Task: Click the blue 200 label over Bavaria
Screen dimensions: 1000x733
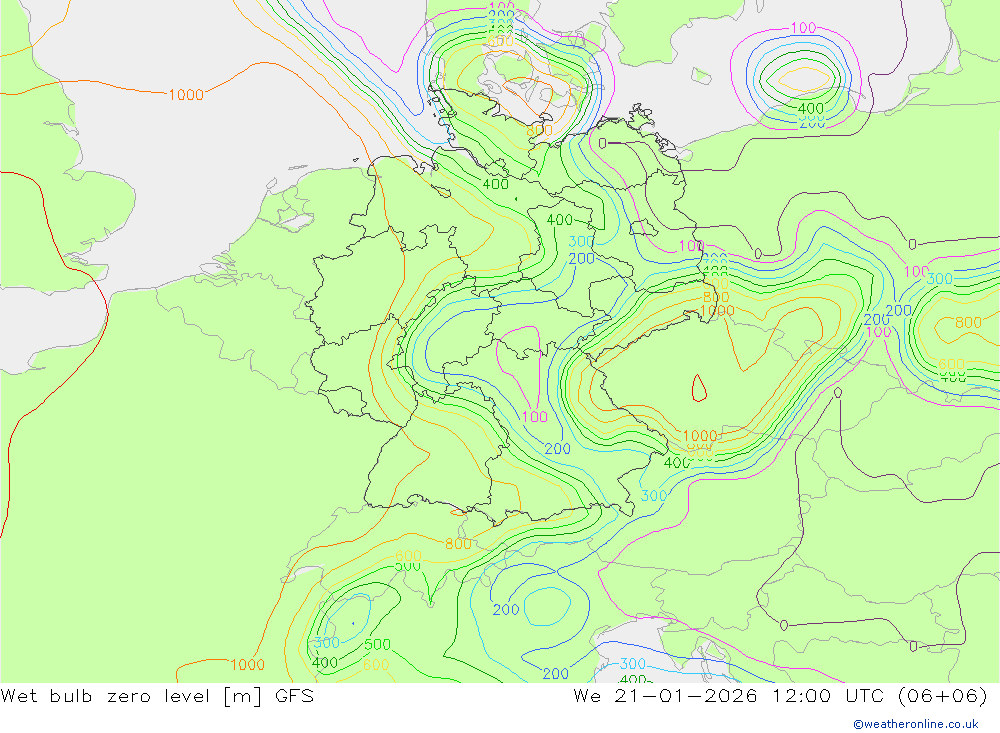Action: click(x=557, y=448)
